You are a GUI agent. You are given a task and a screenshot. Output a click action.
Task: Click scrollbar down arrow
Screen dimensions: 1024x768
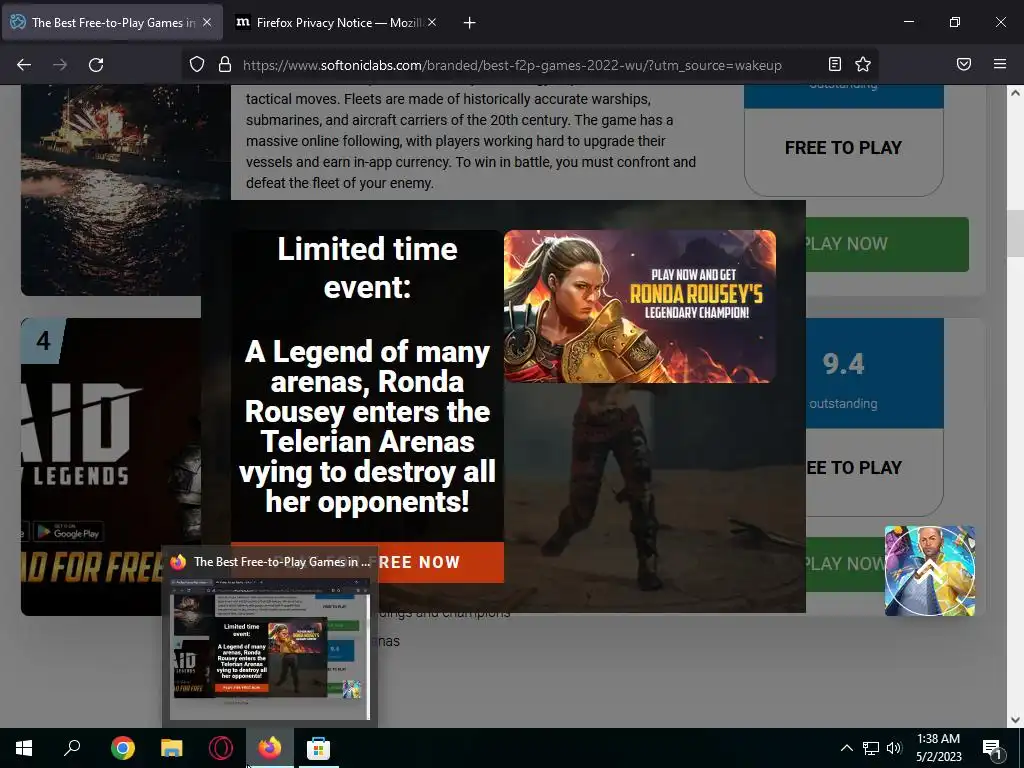[x=1015, y=720]
